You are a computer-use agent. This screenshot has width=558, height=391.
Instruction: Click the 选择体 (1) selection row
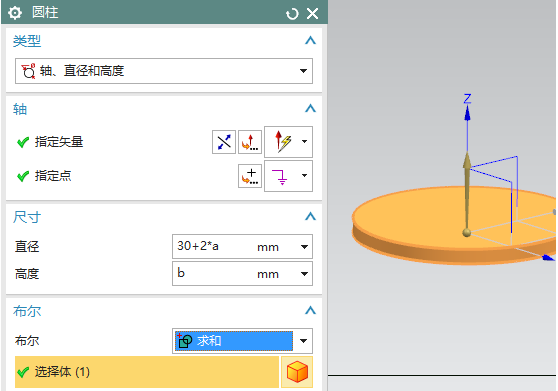(147, 372)
